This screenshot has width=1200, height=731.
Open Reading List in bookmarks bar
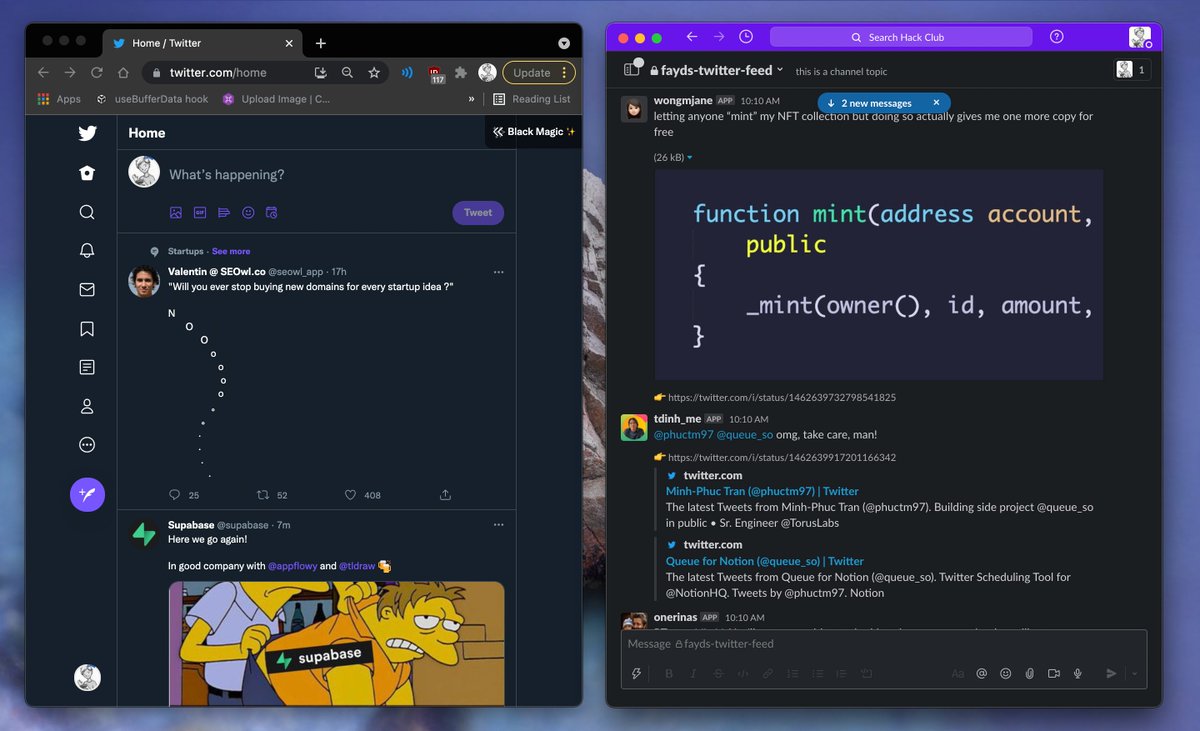tap(532, 99)
